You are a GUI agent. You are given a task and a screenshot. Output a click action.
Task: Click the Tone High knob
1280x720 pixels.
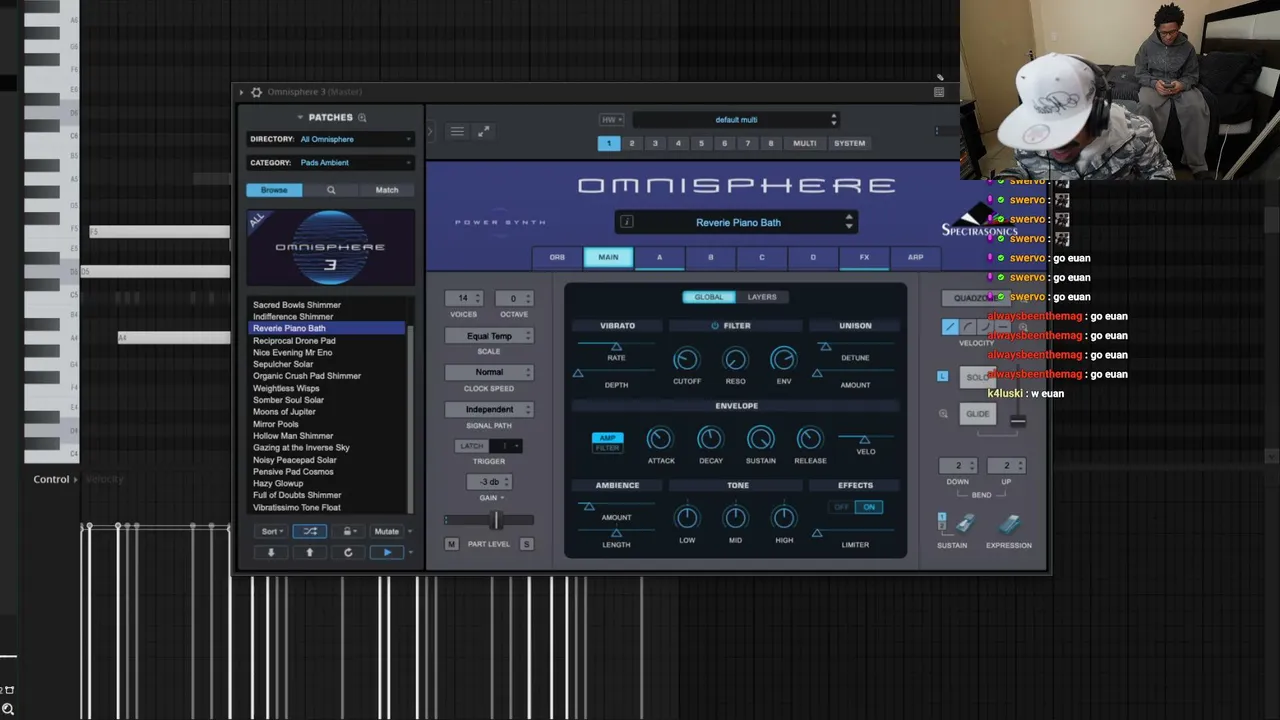click(784, 517)
